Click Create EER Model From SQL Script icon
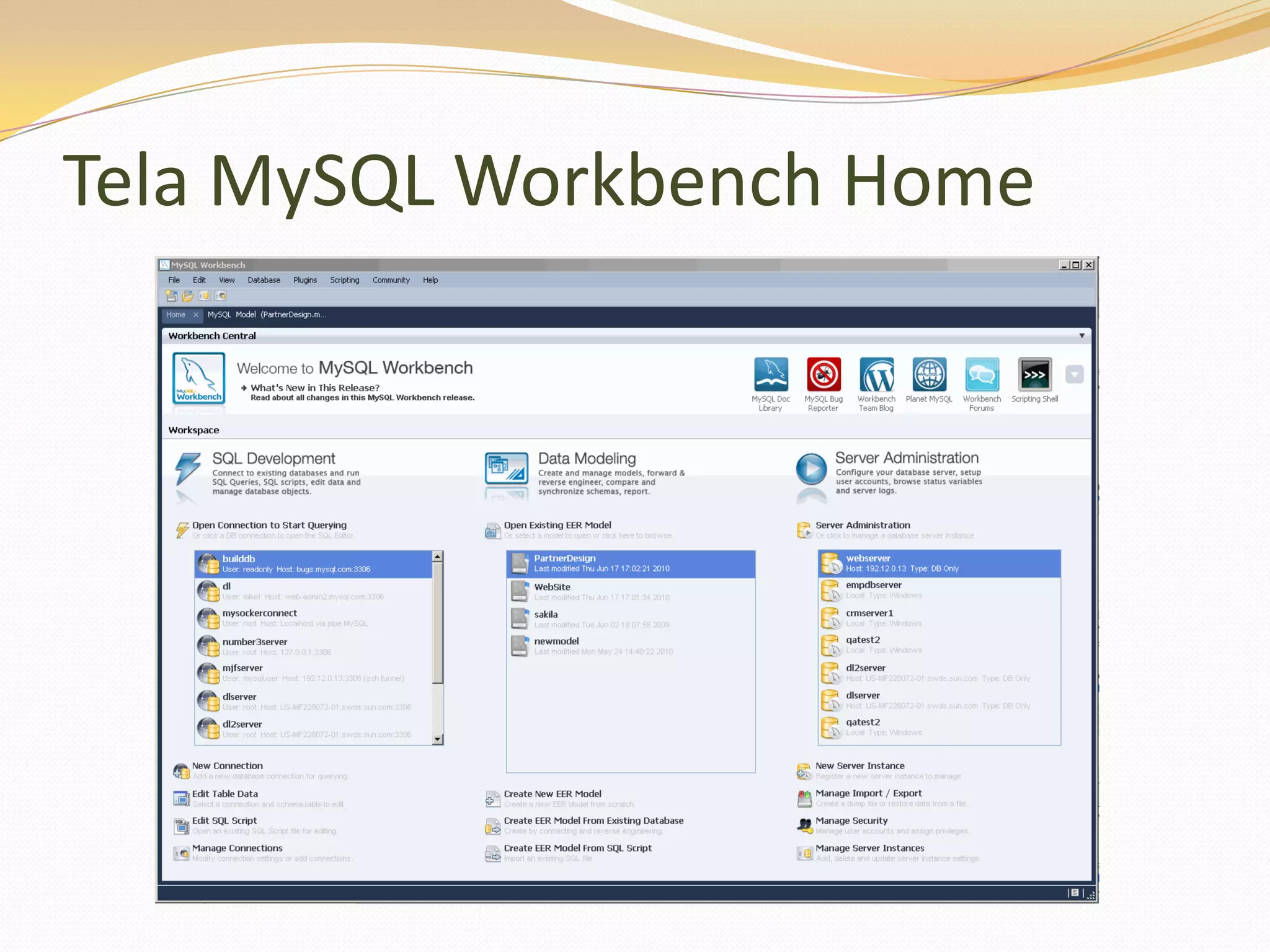The image size is (1270, 952). (492, 854)
